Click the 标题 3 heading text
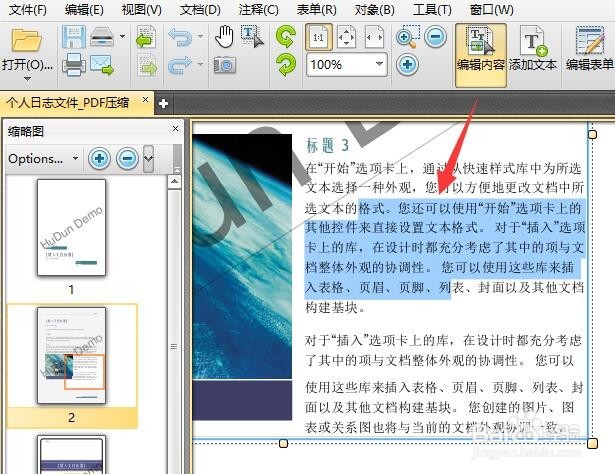This screenshot has width=615, height=474. point(328,145)
